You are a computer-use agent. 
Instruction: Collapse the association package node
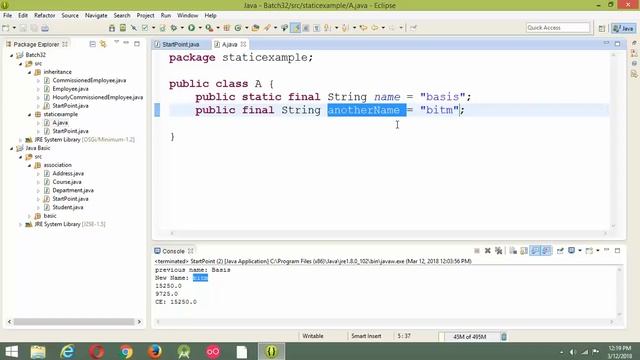(x=29, y=165)
